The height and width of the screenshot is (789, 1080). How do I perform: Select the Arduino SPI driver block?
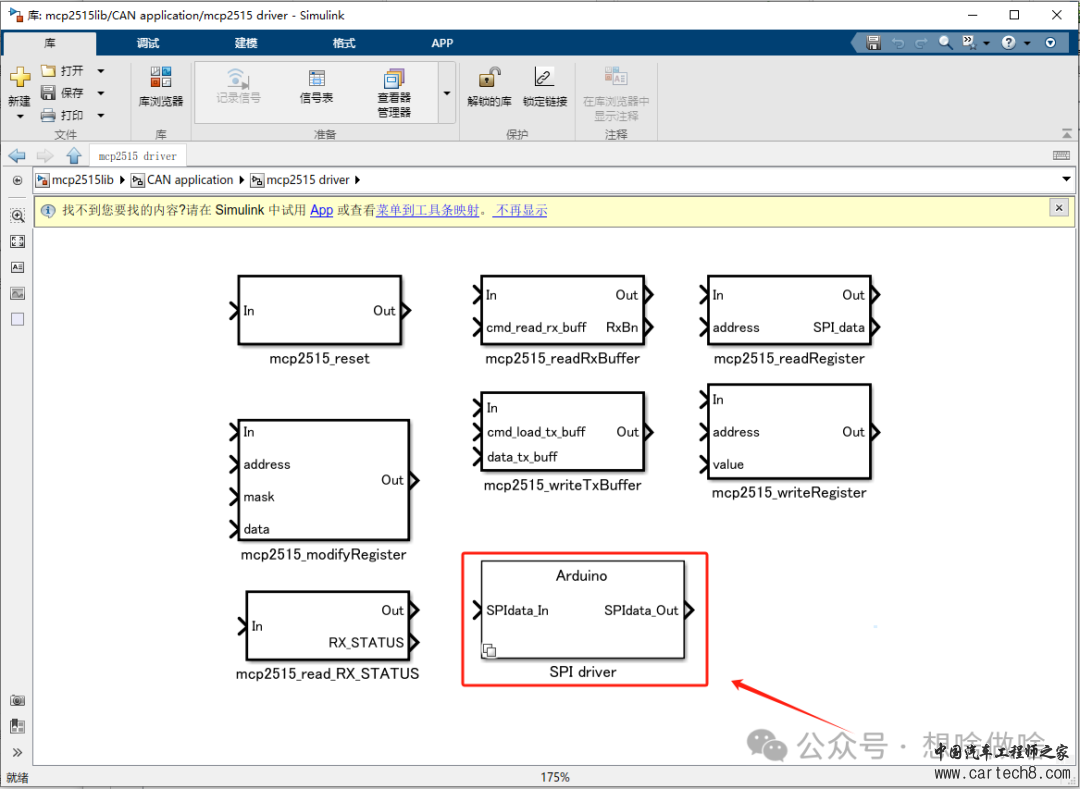click(x=583, y=610)
